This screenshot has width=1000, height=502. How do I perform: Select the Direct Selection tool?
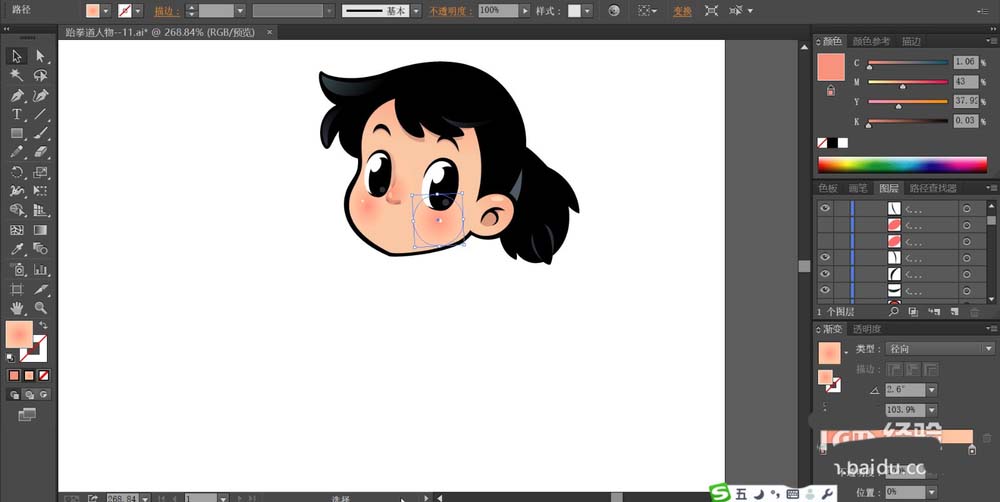pyautogui.click(x=41, y=56)
